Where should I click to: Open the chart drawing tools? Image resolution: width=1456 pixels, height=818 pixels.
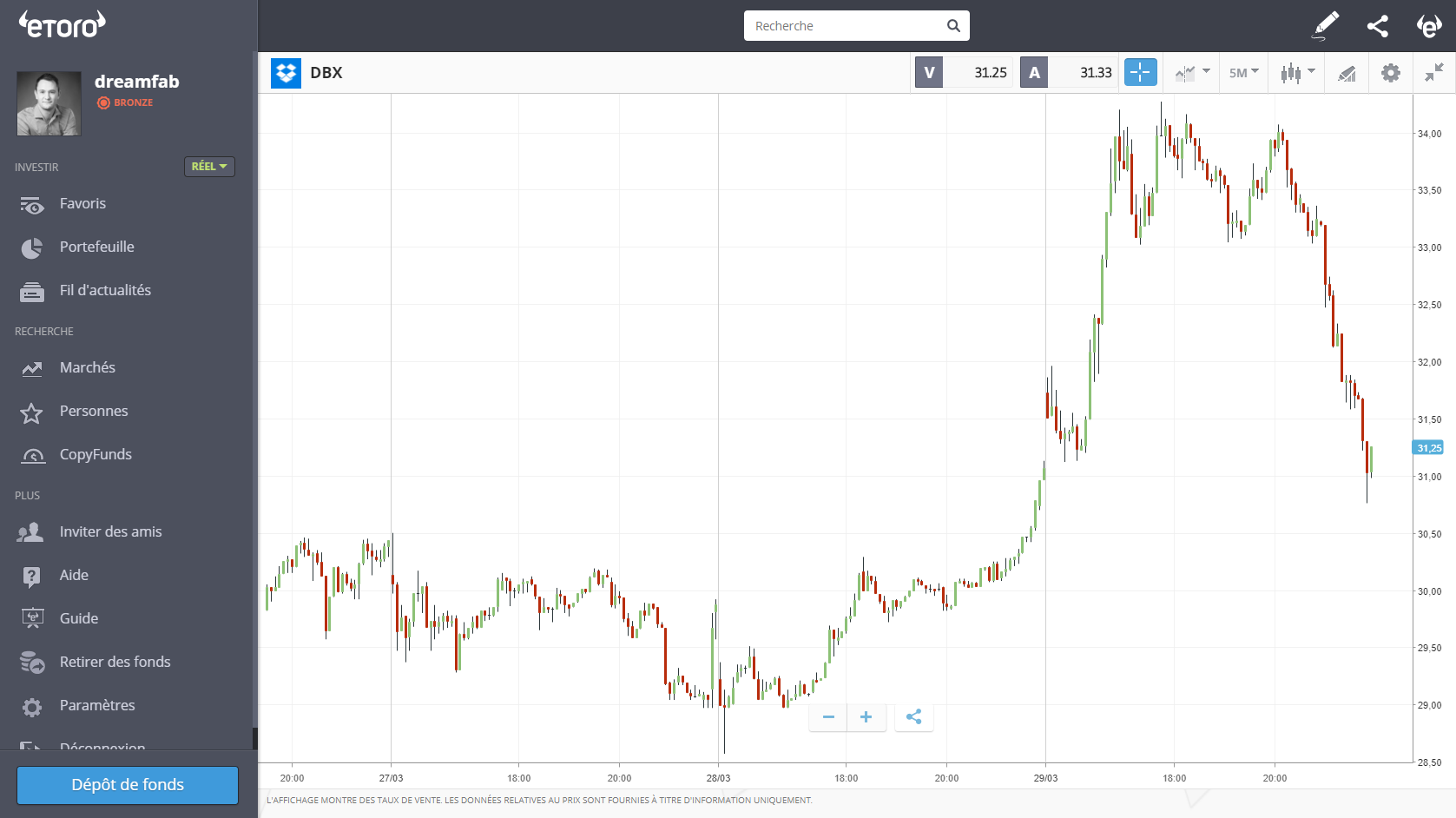tap(1347, 73)
